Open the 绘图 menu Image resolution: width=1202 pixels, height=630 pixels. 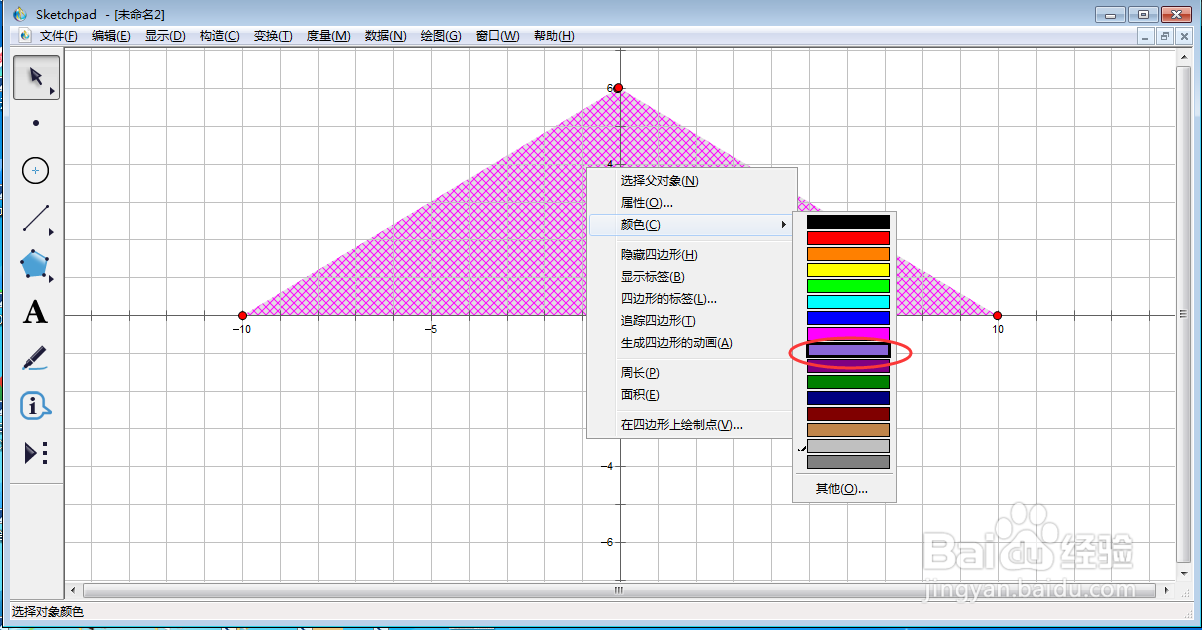440,35
